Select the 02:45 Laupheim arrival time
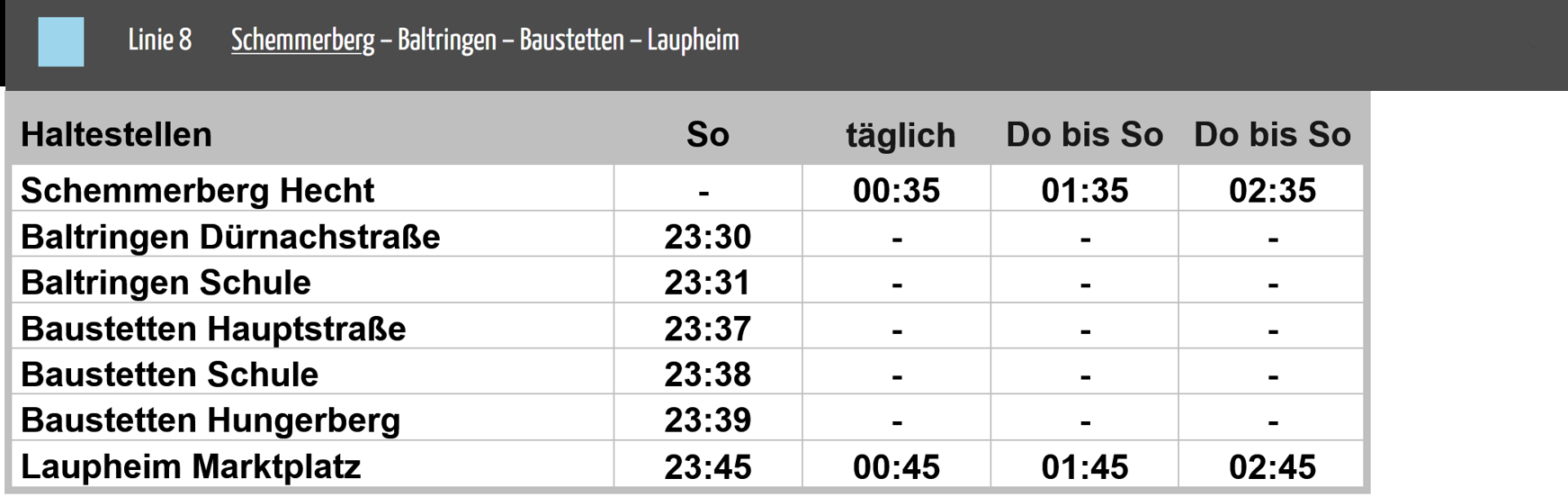This screenshot has height=497, width=1568. (x=1272, y=465)
